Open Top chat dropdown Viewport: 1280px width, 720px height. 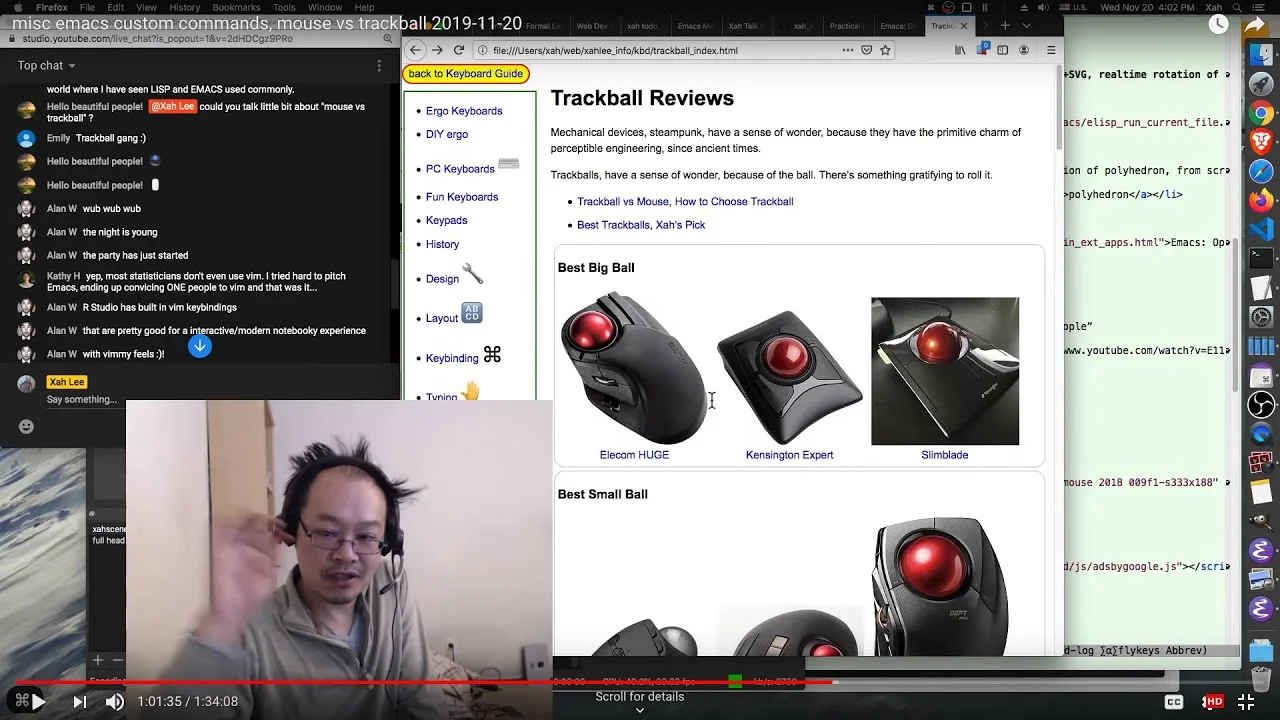tap(46, 65)
